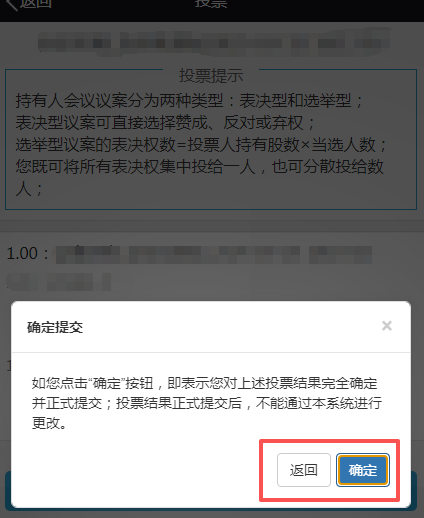The width and height of the screenshot is (424, 518).
Task: Tap the 投票 page title in header
Action: [211, 3]
